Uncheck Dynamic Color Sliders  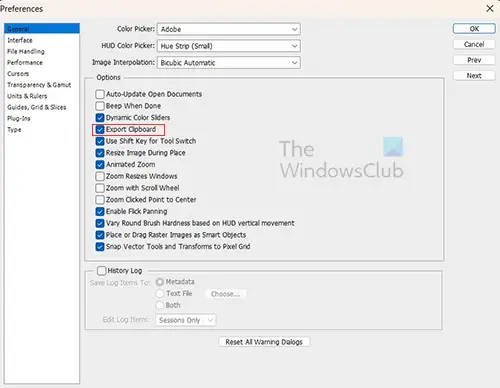coord(100,117)
